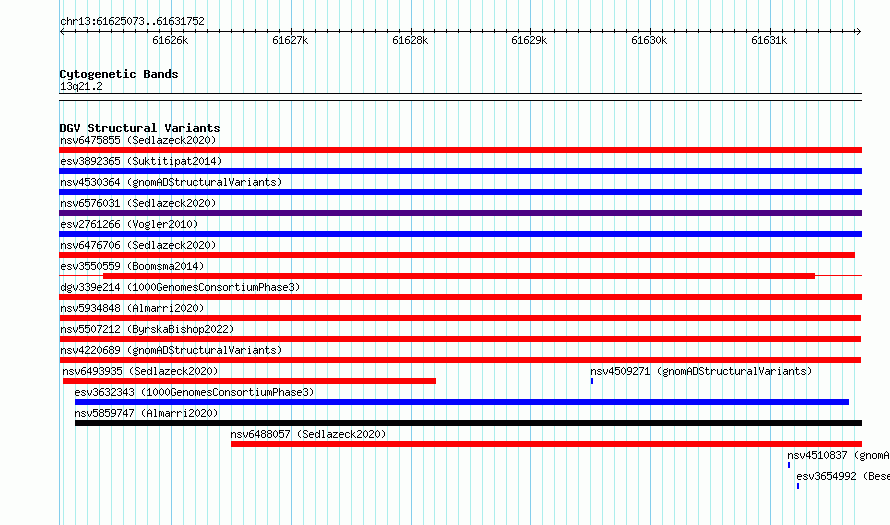
Task: Open the esv3654992 variant label
Action: click(843, 476)
